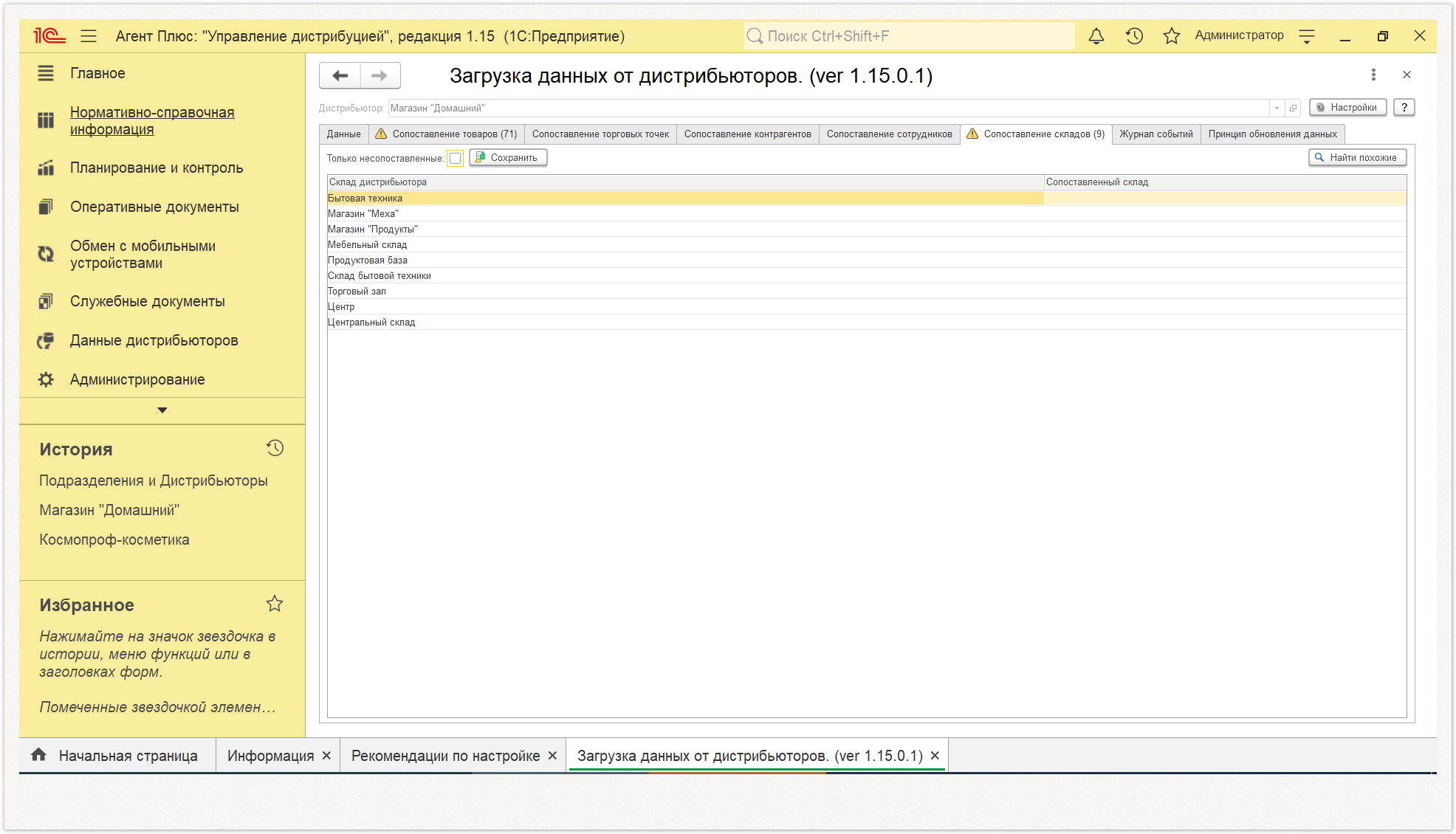1456x834 pixels.
Task: Close the Загрузка данных bottom tab
Action: [x=935, y=756]
